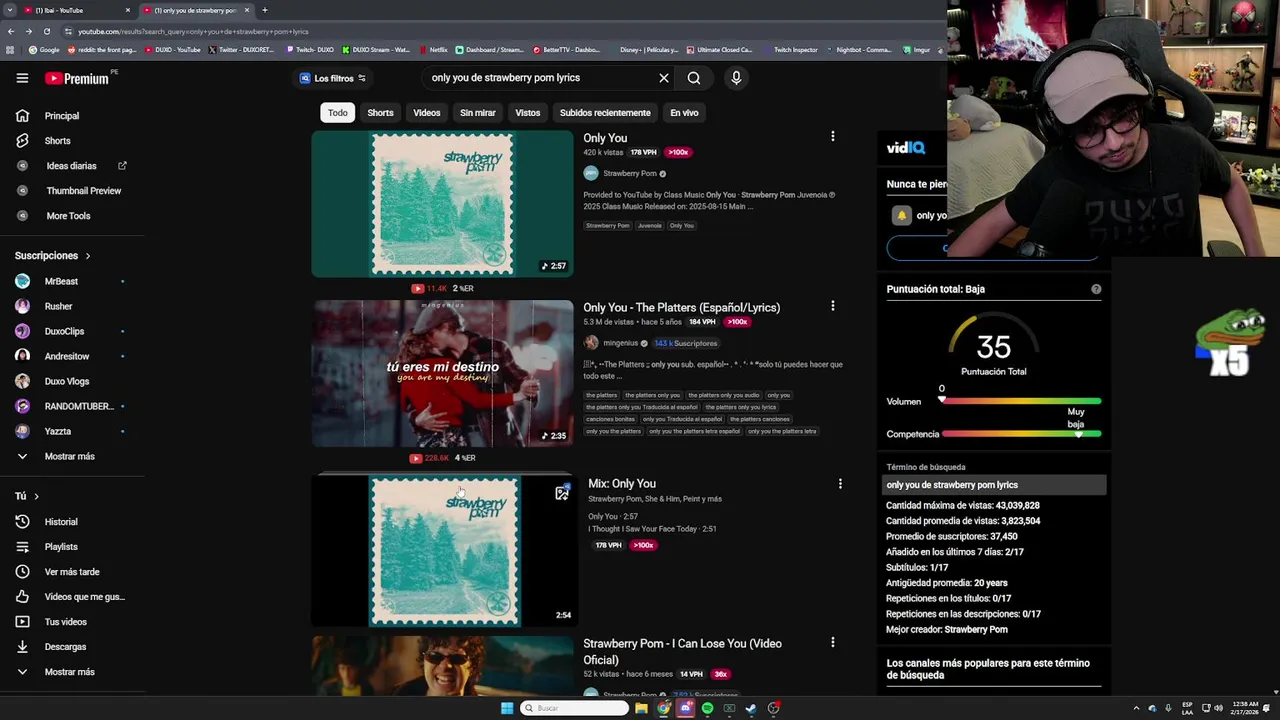The width and height of the screenshot is (1280, 720).
Task: Open Ideas diarias in the sidebar
Action: 70,166
